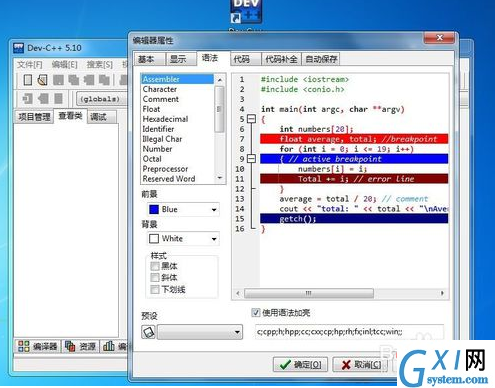Collapse the code fold at line 9
The image size is (495, 388).
tap(251, 159)
